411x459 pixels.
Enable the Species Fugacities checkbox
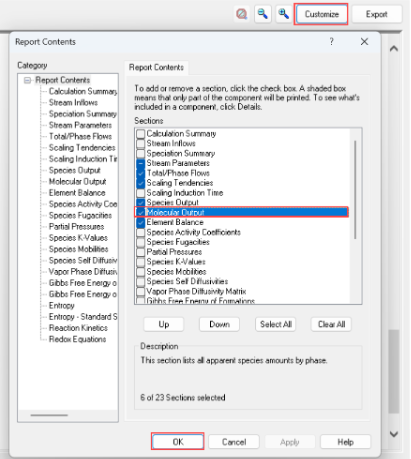[141, 242]
